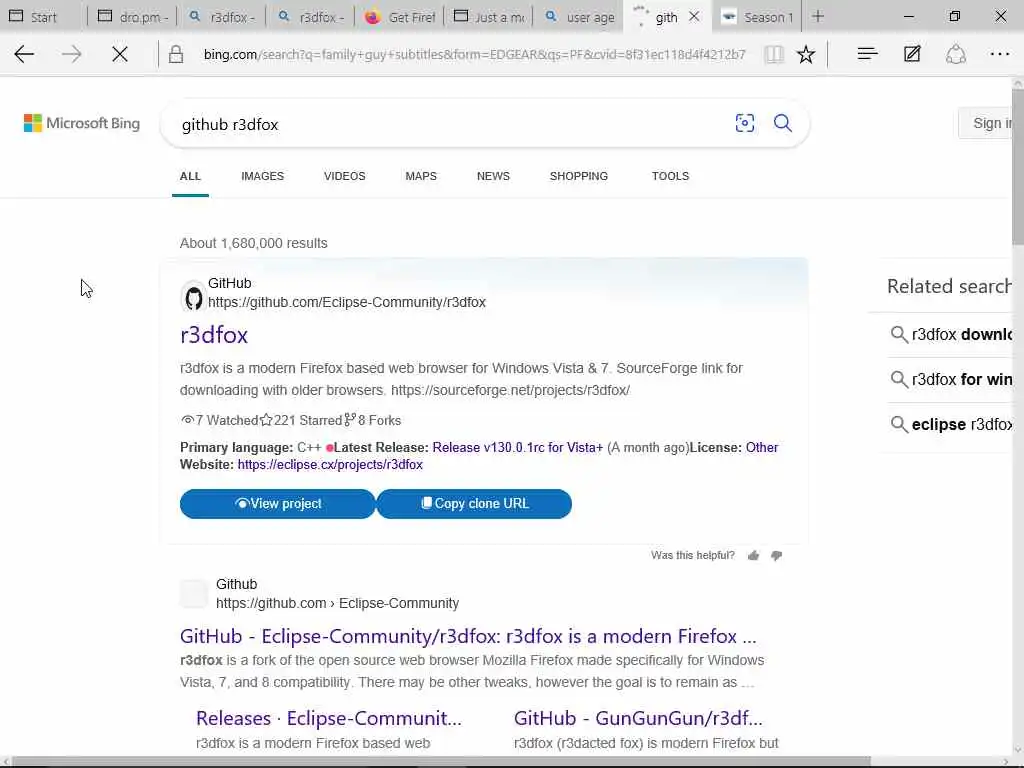Click the View project button
Screen dimensions: 1024x768
(x=278, y=504)
